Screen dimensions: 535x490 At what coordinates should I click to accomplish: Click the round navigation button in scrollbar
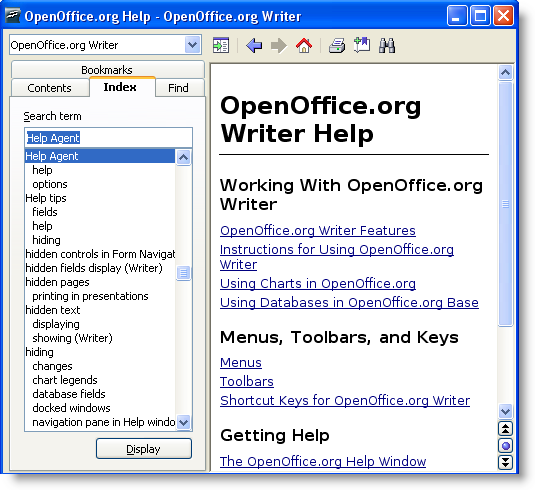pyautogui.click(x=505, y=446)
